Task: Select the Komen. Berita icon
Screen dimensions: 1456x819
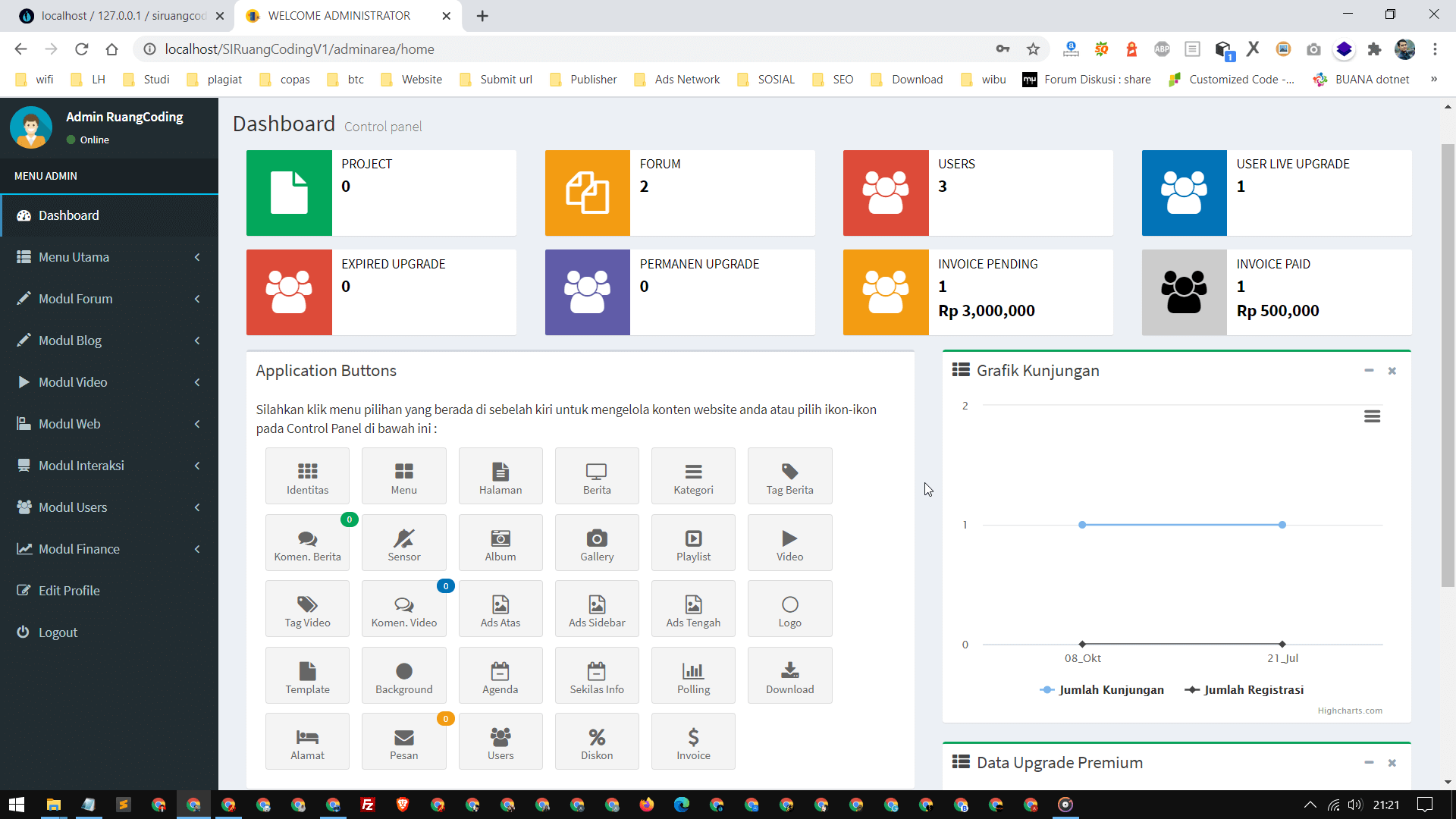Action: point(307,542)
